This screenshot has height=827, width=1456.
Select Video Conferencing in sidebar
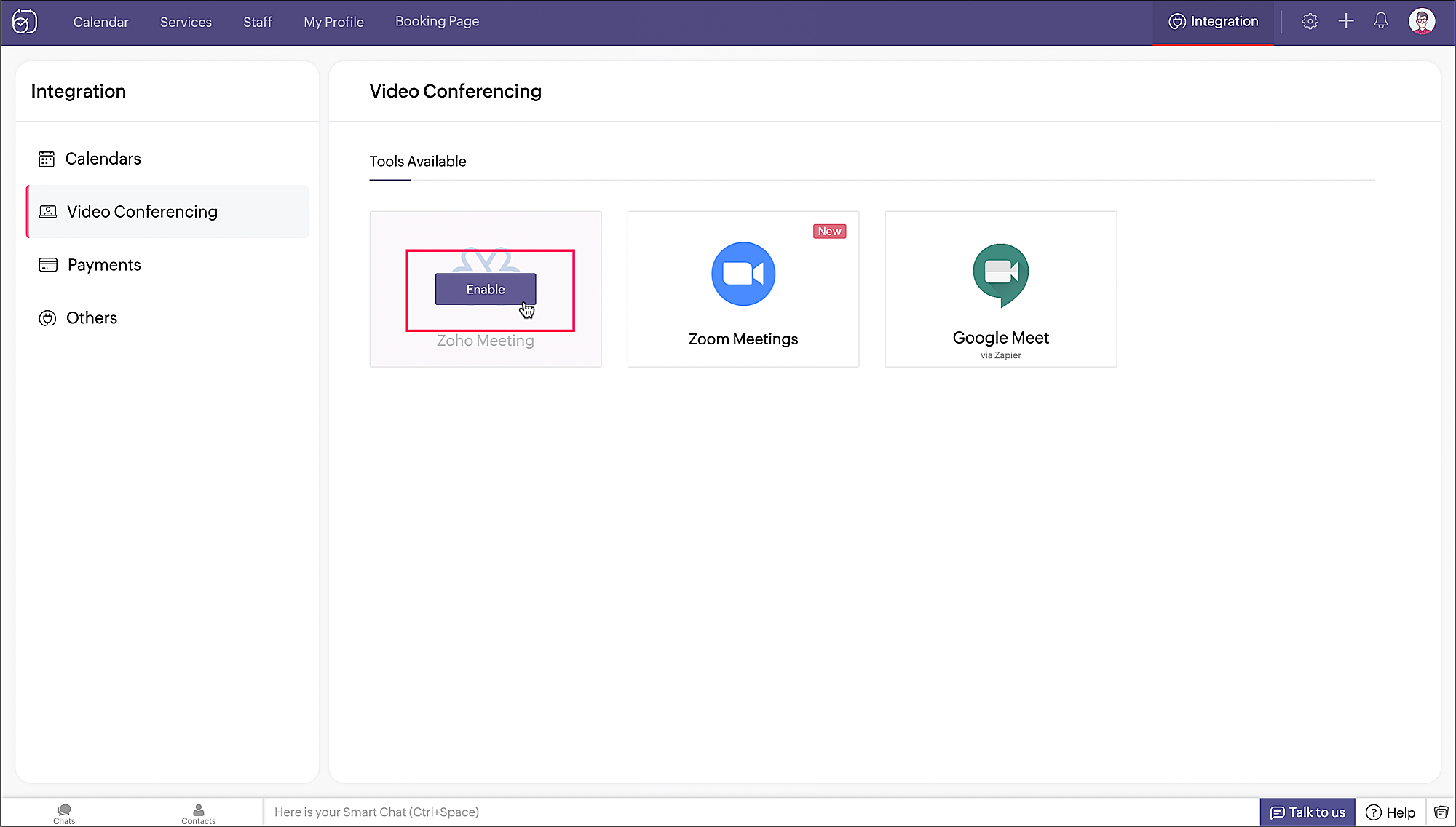coord(167,211)
